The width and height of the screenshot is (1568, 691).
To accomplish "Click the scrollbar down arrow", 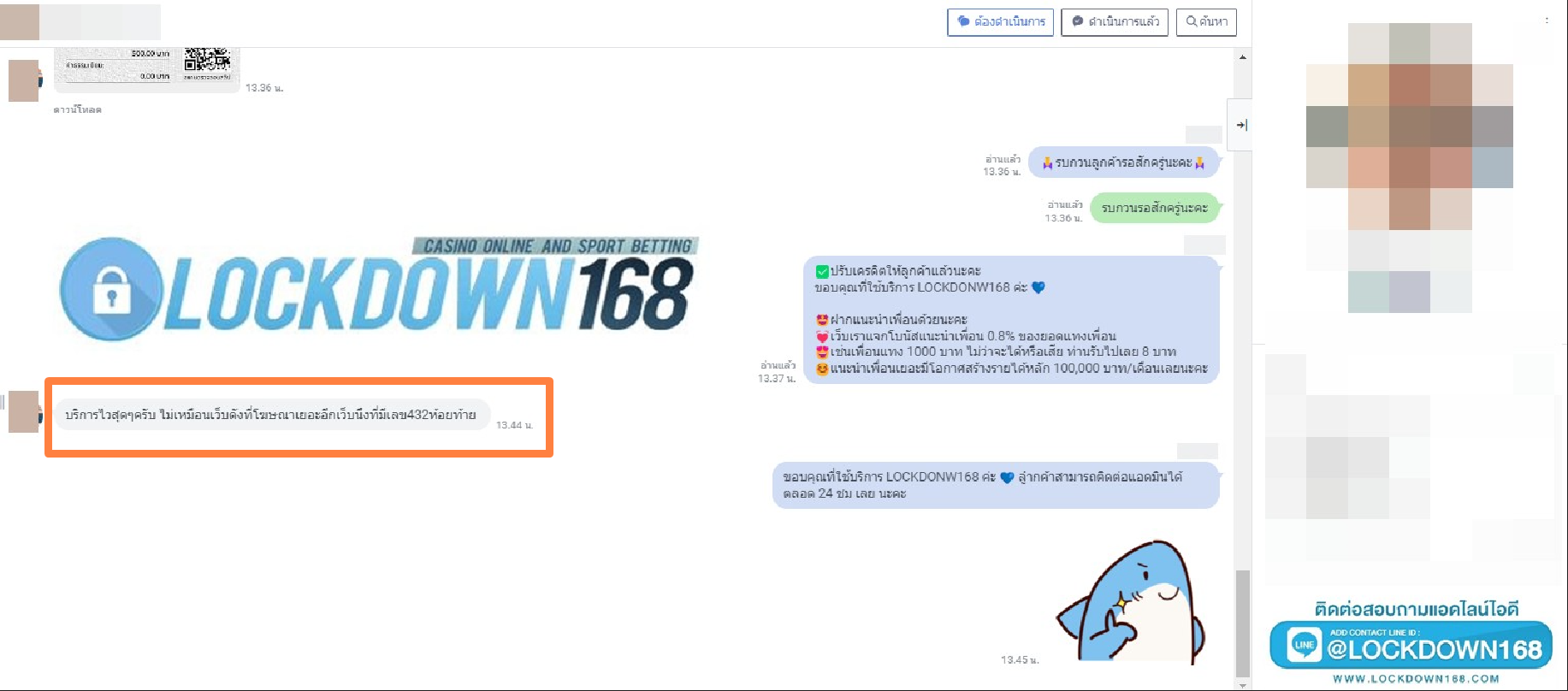I will pos(1242,684).
